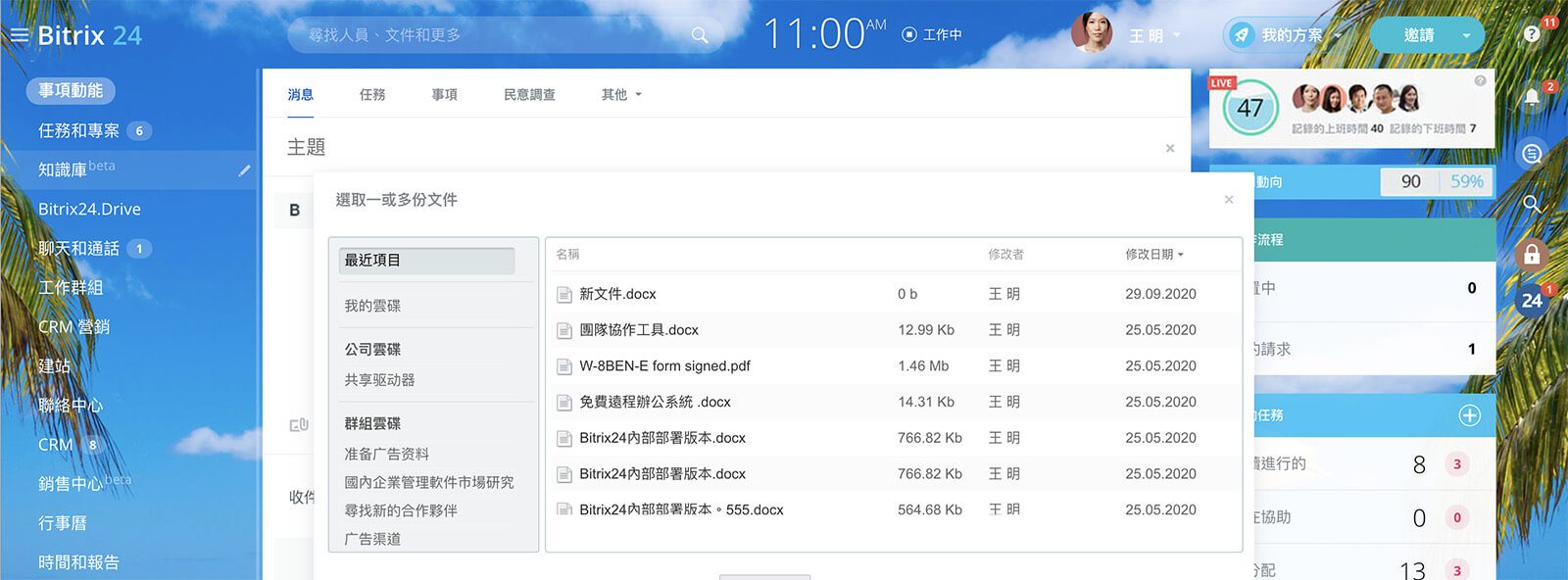Expand the 邀請 button arrow
Screen dimensions: 1568x580
coord(1466,35)
